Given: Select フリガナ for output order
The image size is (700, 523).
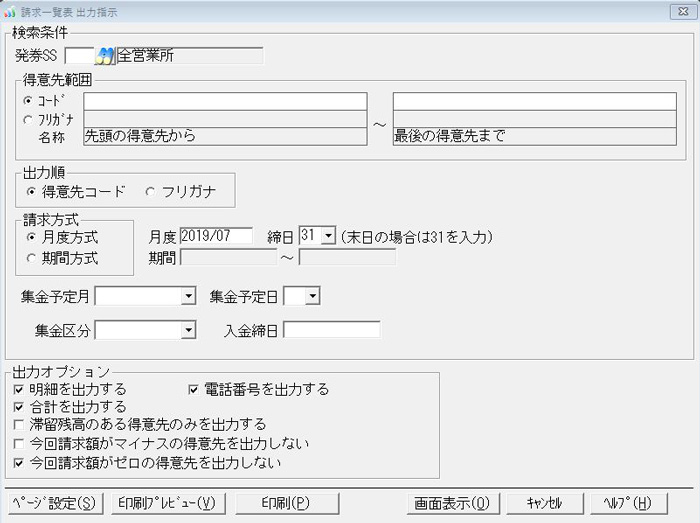Looking at the screenshot, I should (152, 190).
